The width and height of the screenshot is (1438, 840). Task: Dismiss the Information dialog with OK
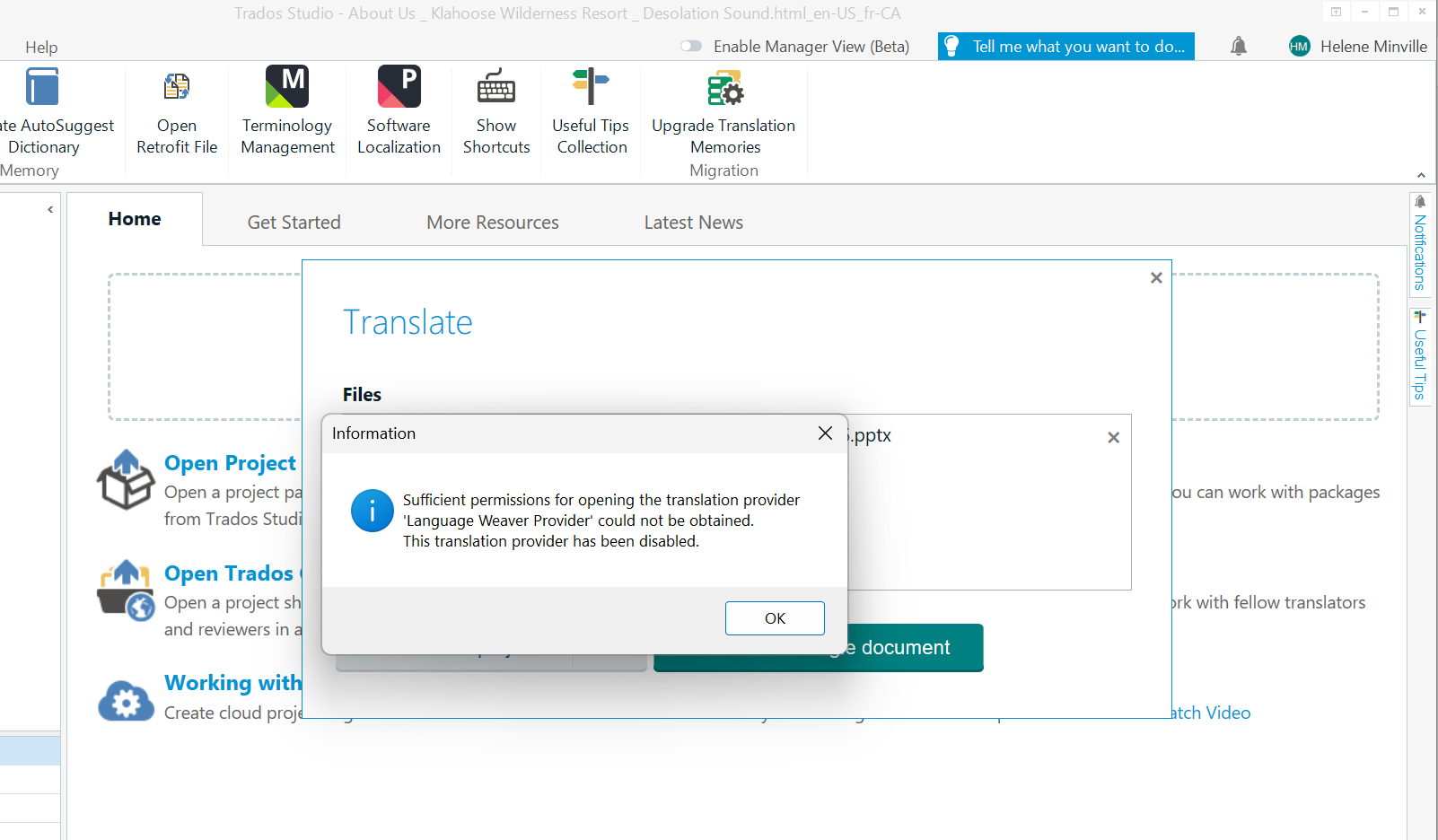point(774,617)
